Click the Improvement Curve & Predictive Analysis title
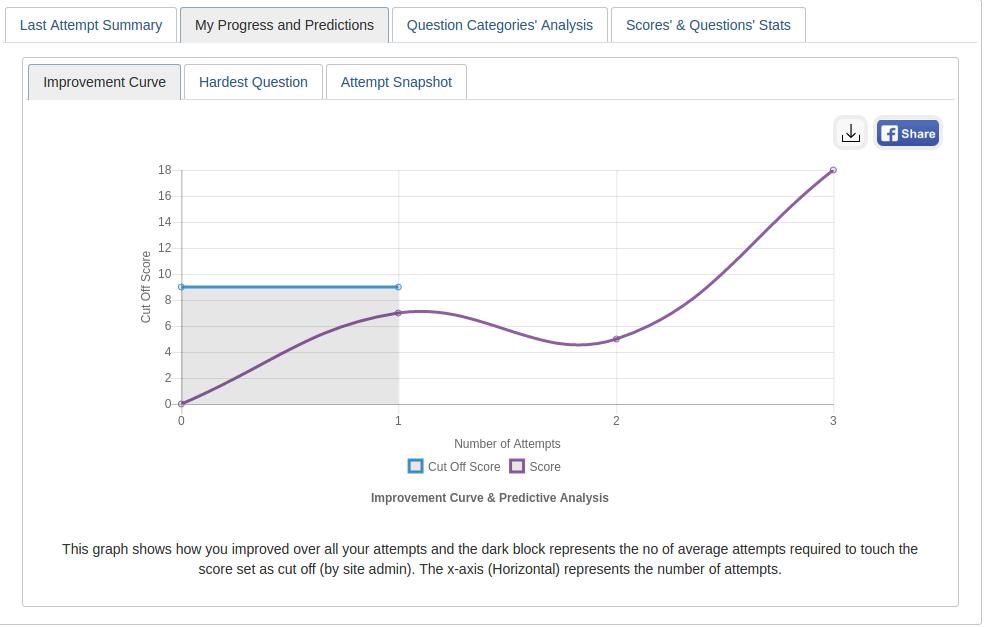This screenshot has width=984, height=627. coord(489,498)
